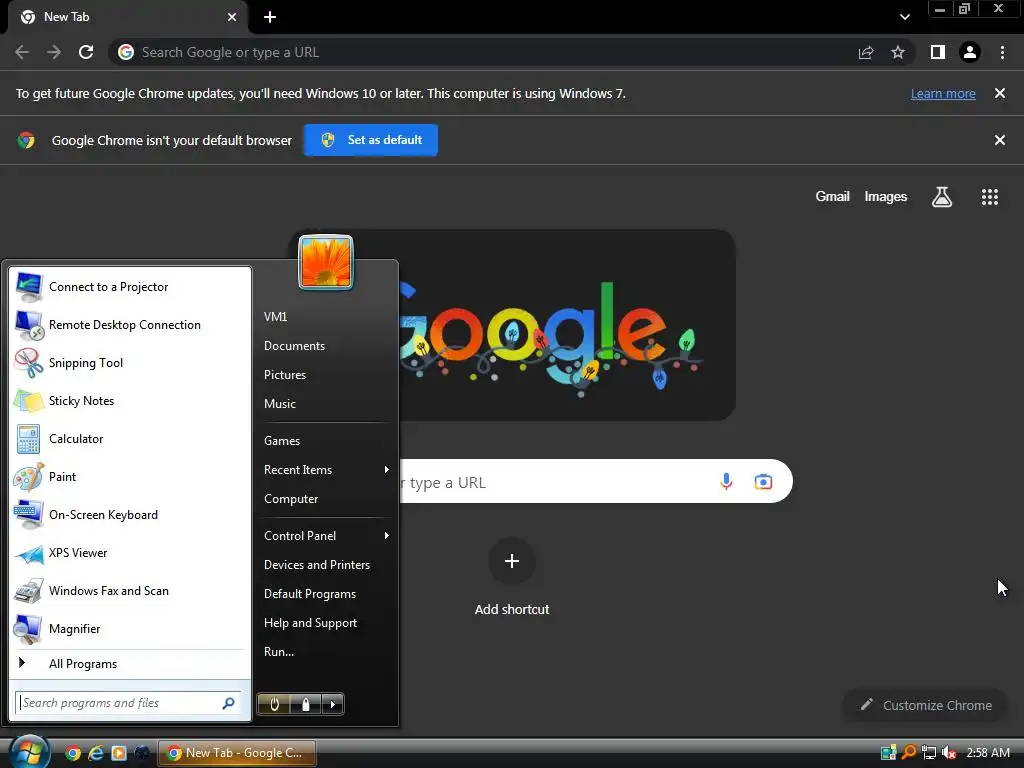The width and height of the screenshot is (1024, 768).
Task: Open Documents from Start menu
Action: (x=327, y=345)
